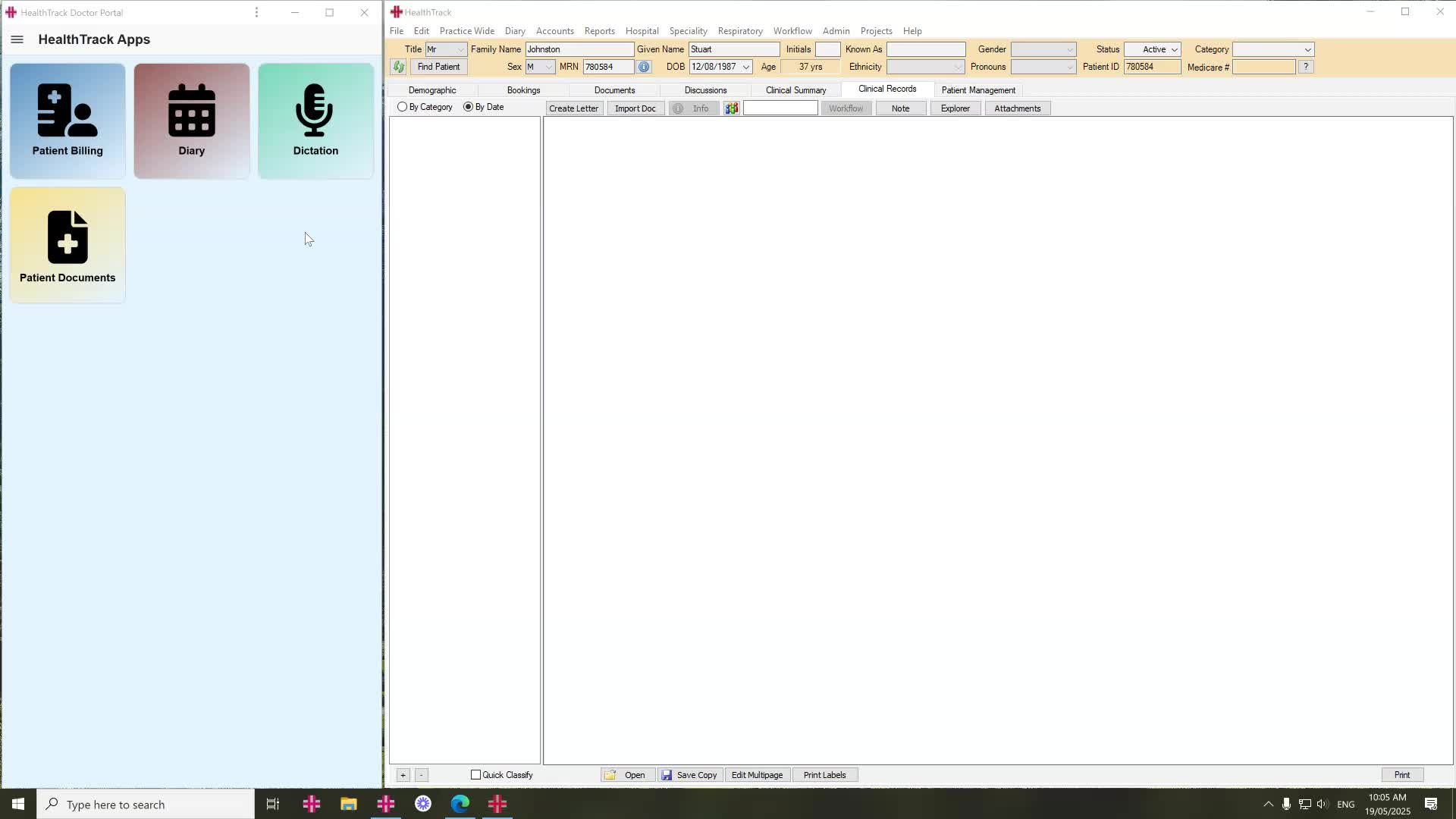
Task: Click the Family Name input field
Action: coord(579,49)
